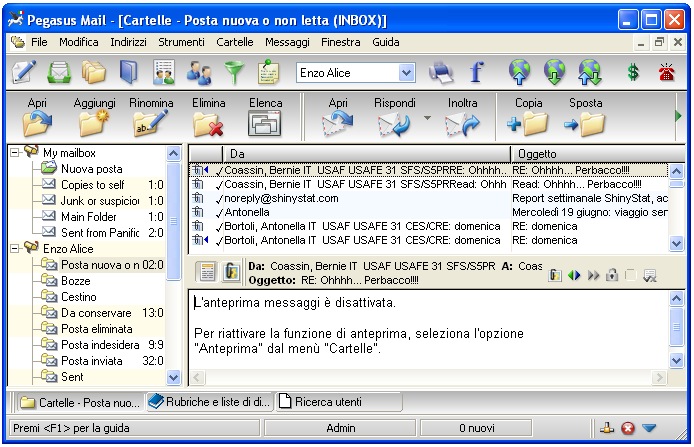The width and height of the screenshot is (694, 447).
Task: Select the Junk or suspicious folder
Action: tap(100, 201)
